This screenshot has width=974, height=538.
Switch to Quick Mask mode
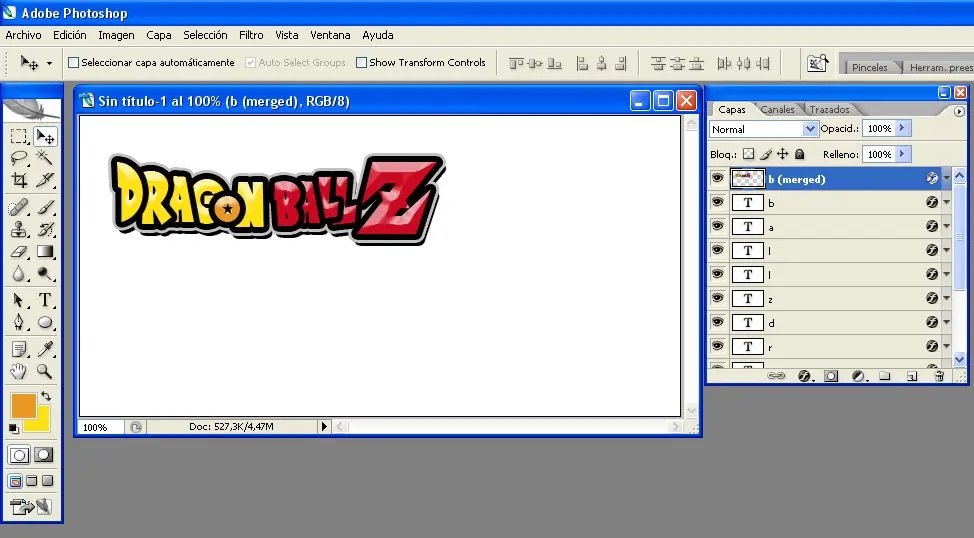43,455
